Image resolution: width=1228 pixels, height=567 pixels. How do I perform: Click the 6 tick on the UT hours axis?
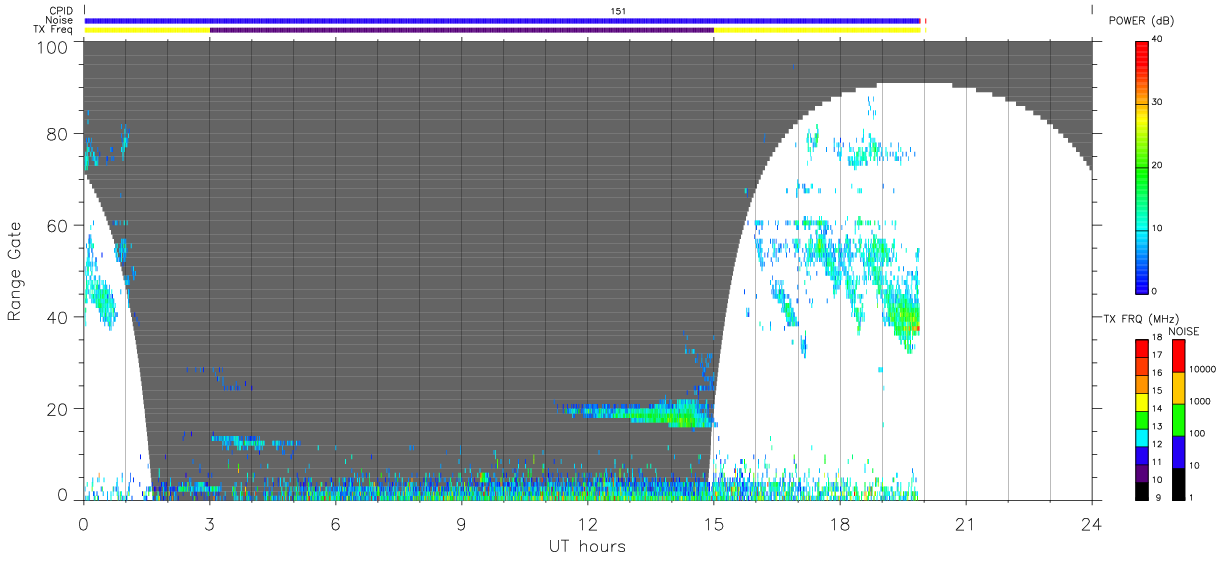coord(336,523)
